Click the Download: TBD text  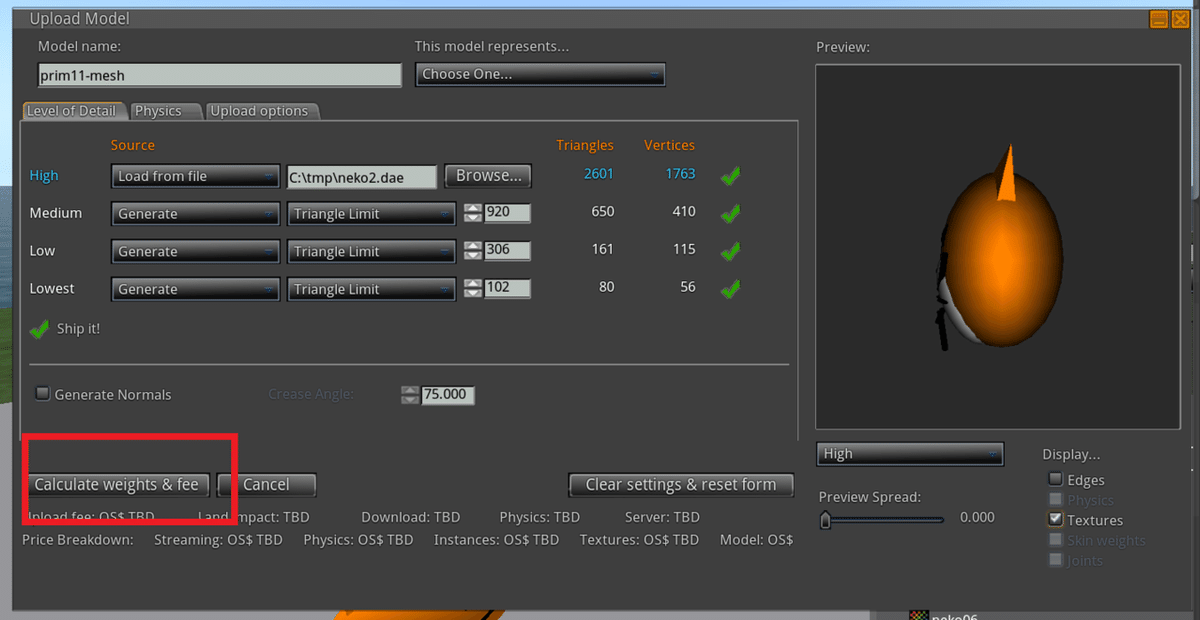coord(411,517)
